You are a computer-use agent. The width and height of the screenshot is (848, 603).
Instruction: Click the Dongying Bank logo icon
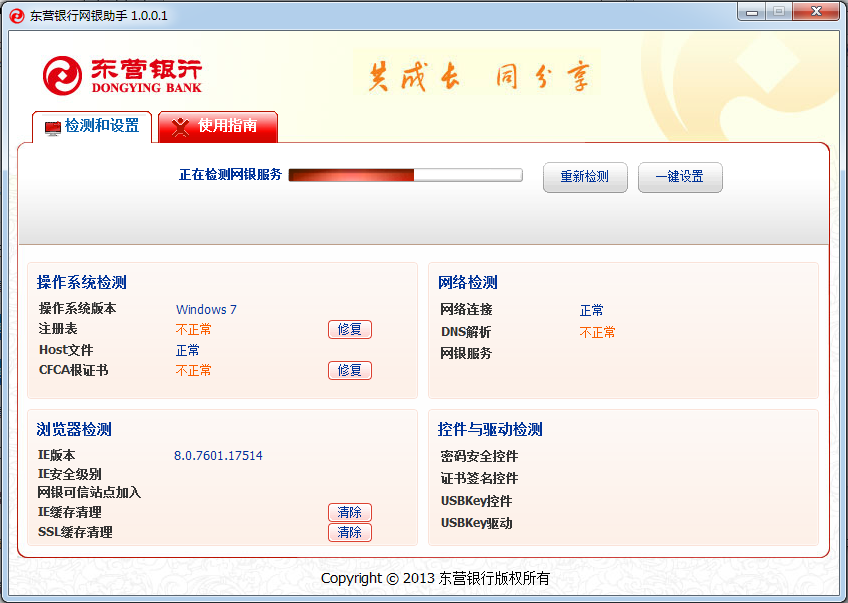(x=63, y=76)
